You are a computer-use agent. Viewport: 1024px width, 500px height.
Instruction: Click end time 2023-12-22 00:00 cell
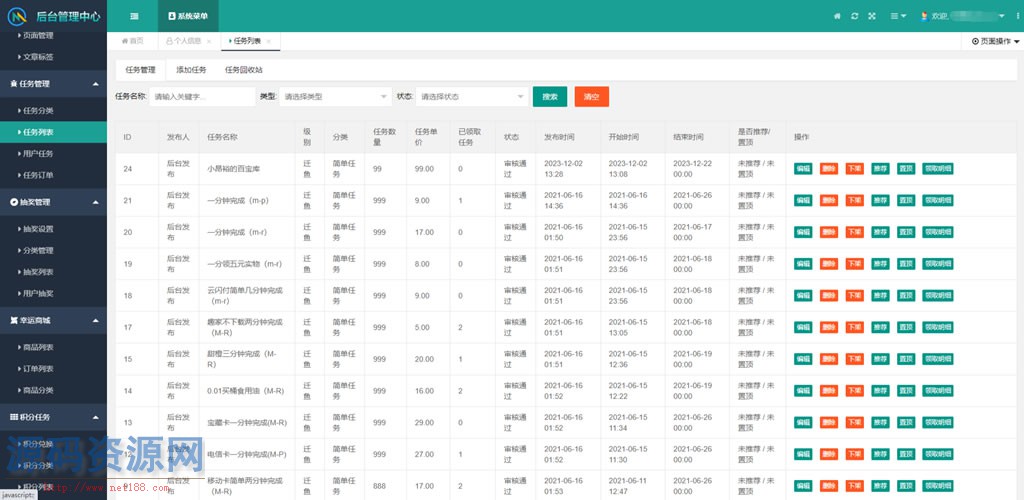(695, 169)
